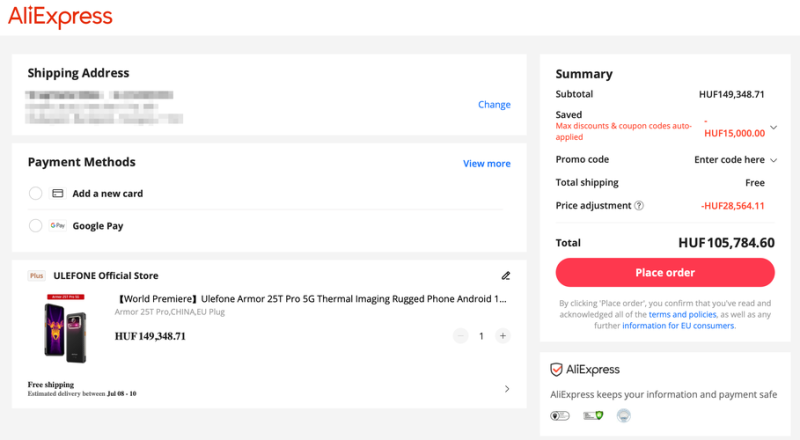Viewport: 800px width, 440px height.
Task: Click the credit card icon
Action: [58, 193]
